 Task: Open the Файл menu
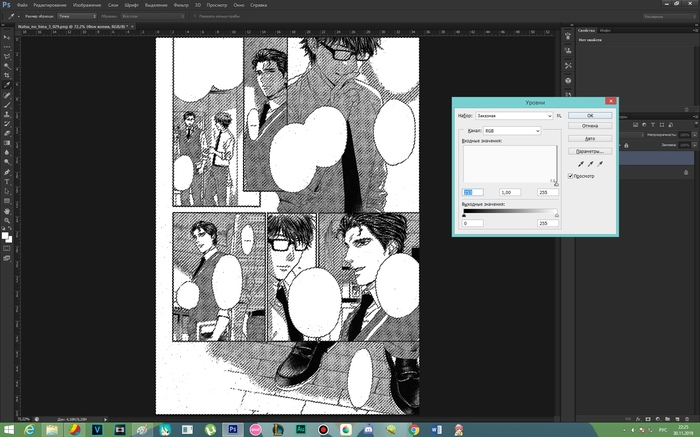pyautogui.click(x=22, y=5)
